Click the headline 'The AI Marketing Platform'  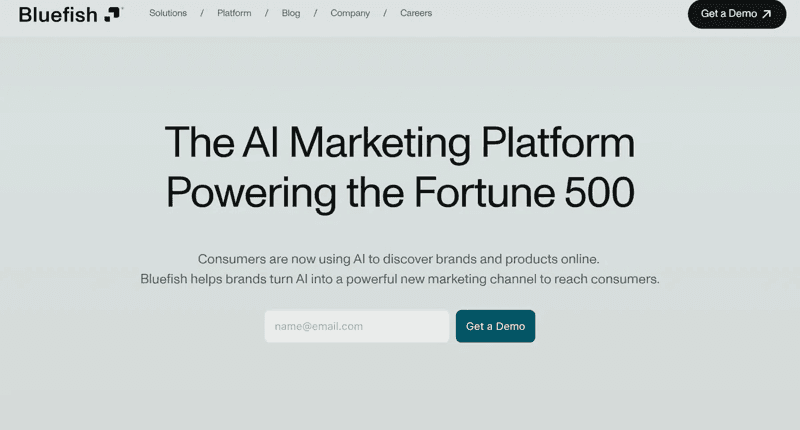[x=399, y=142]
